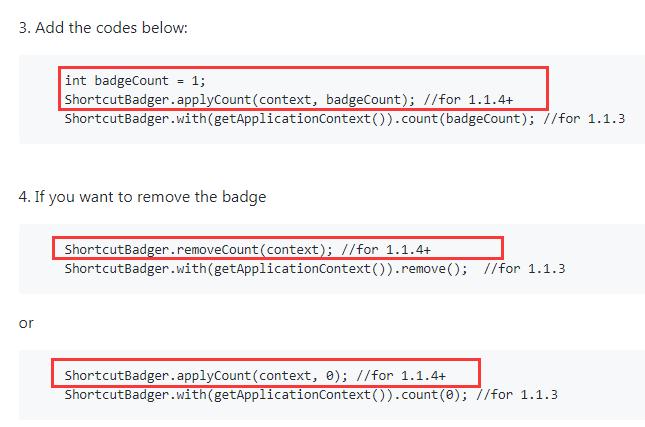
Task: Click the "int badgeCount = 1;" code line
Action: 134,81
